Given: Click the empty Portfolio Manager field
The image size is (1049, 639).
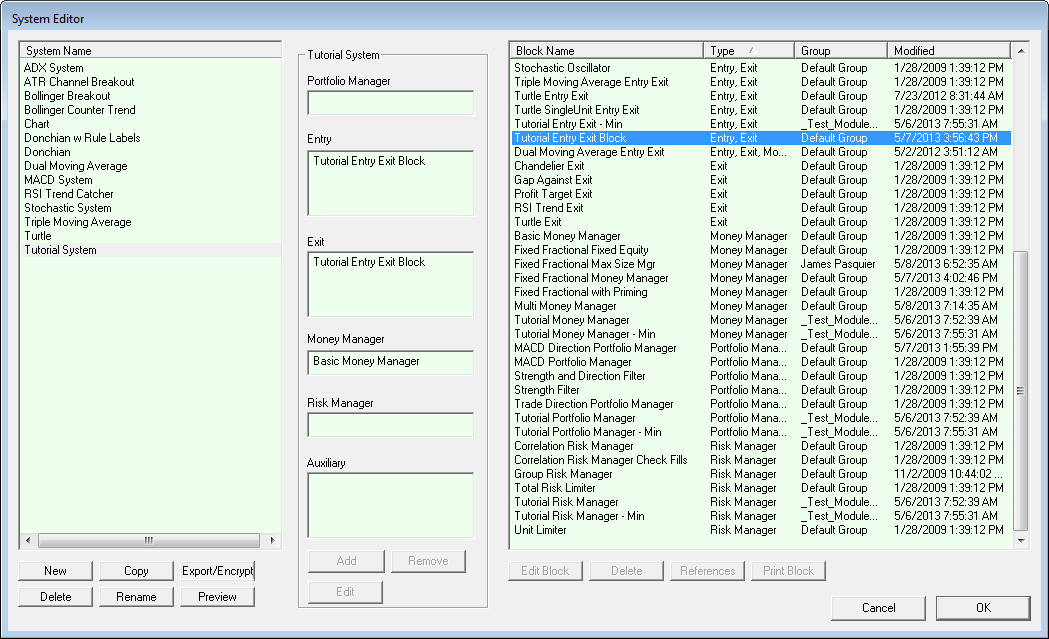Looking at the screenshot, I should (391, 103).
